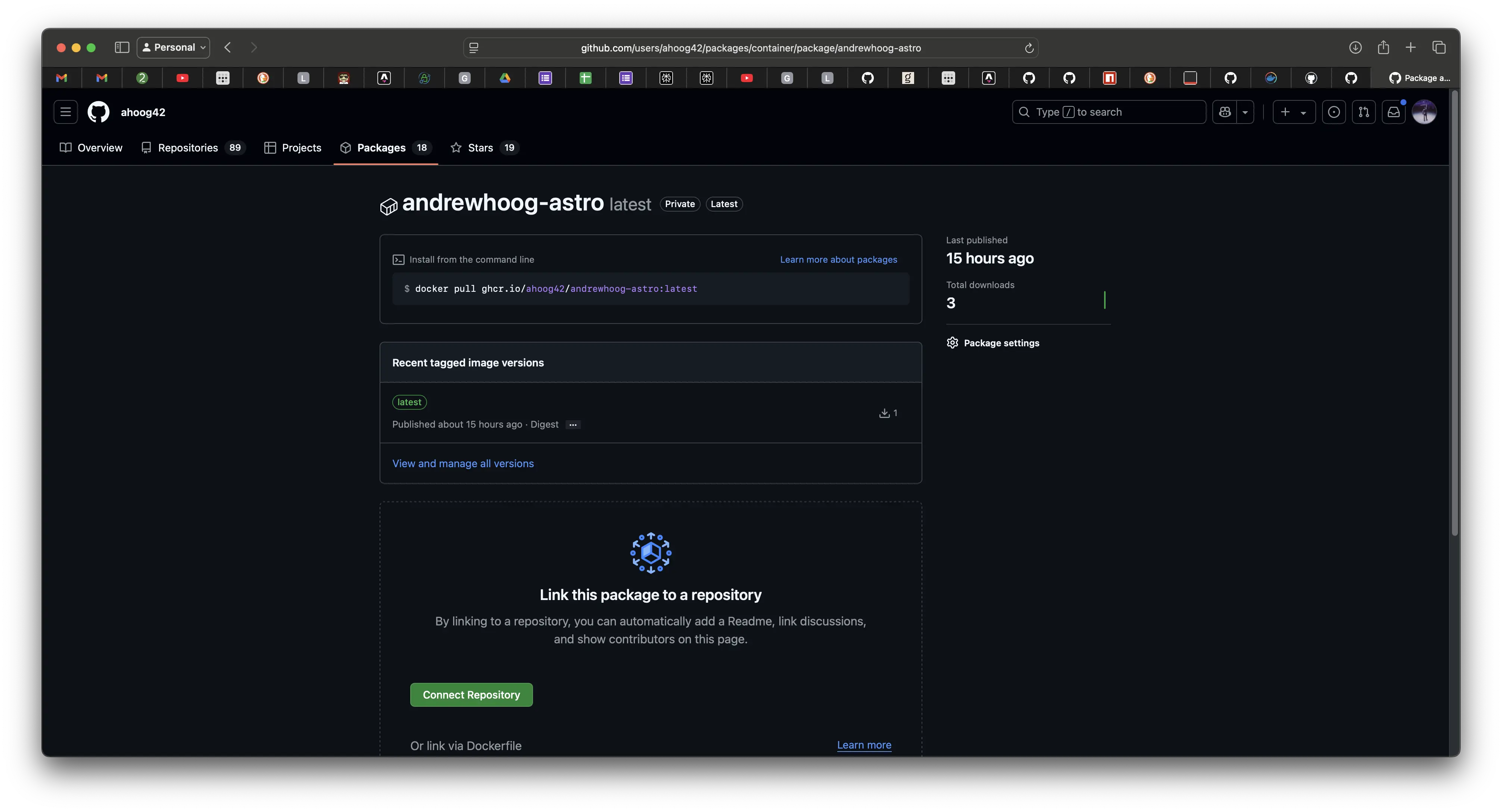Open your GitHub notifications inbox
Screen dimensions: 1502x812
click(x=1394, y=111)
